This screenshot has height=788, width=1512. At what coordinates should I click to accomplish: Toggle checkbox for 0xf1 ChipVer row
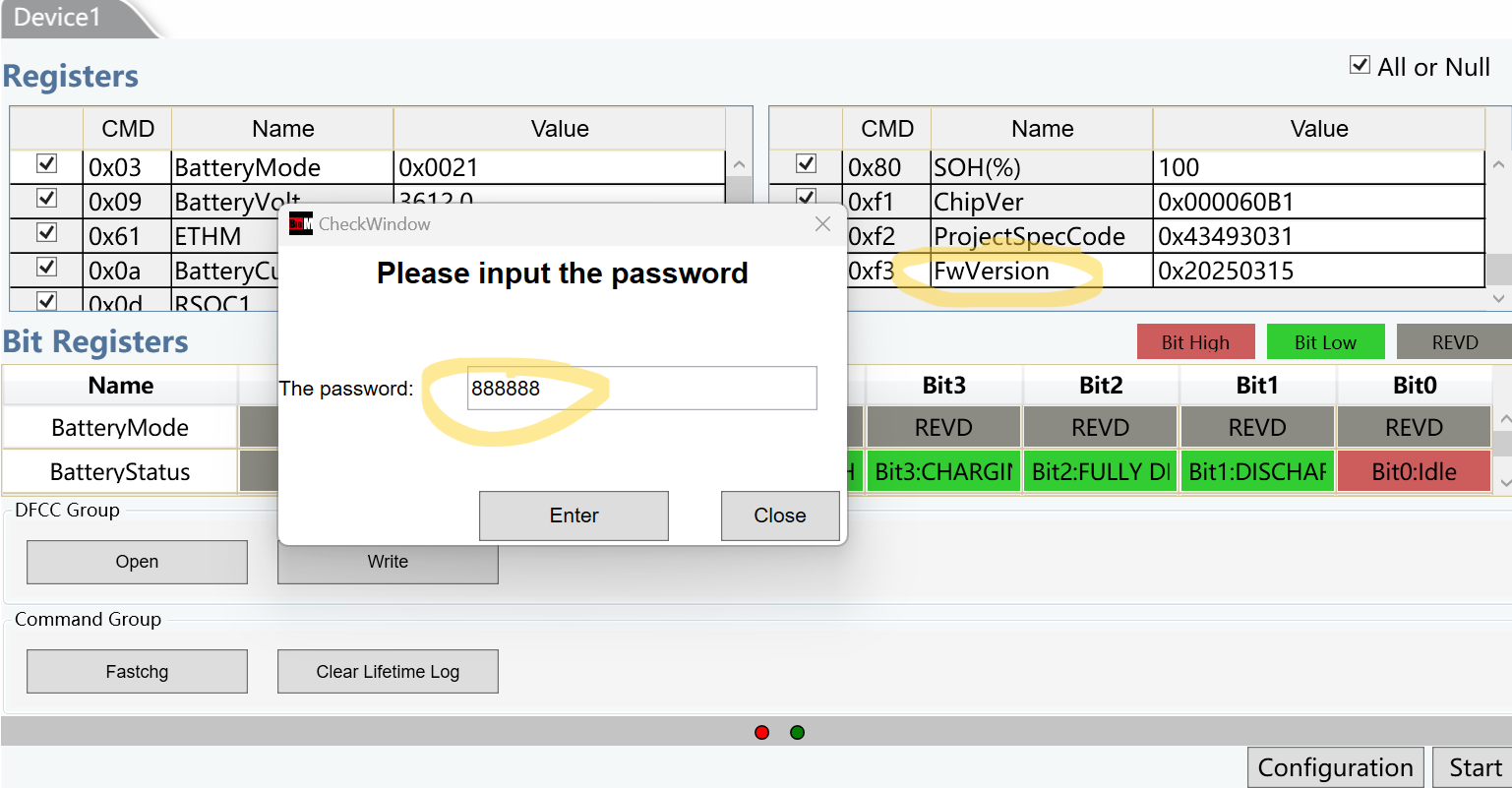click(806, 198)
